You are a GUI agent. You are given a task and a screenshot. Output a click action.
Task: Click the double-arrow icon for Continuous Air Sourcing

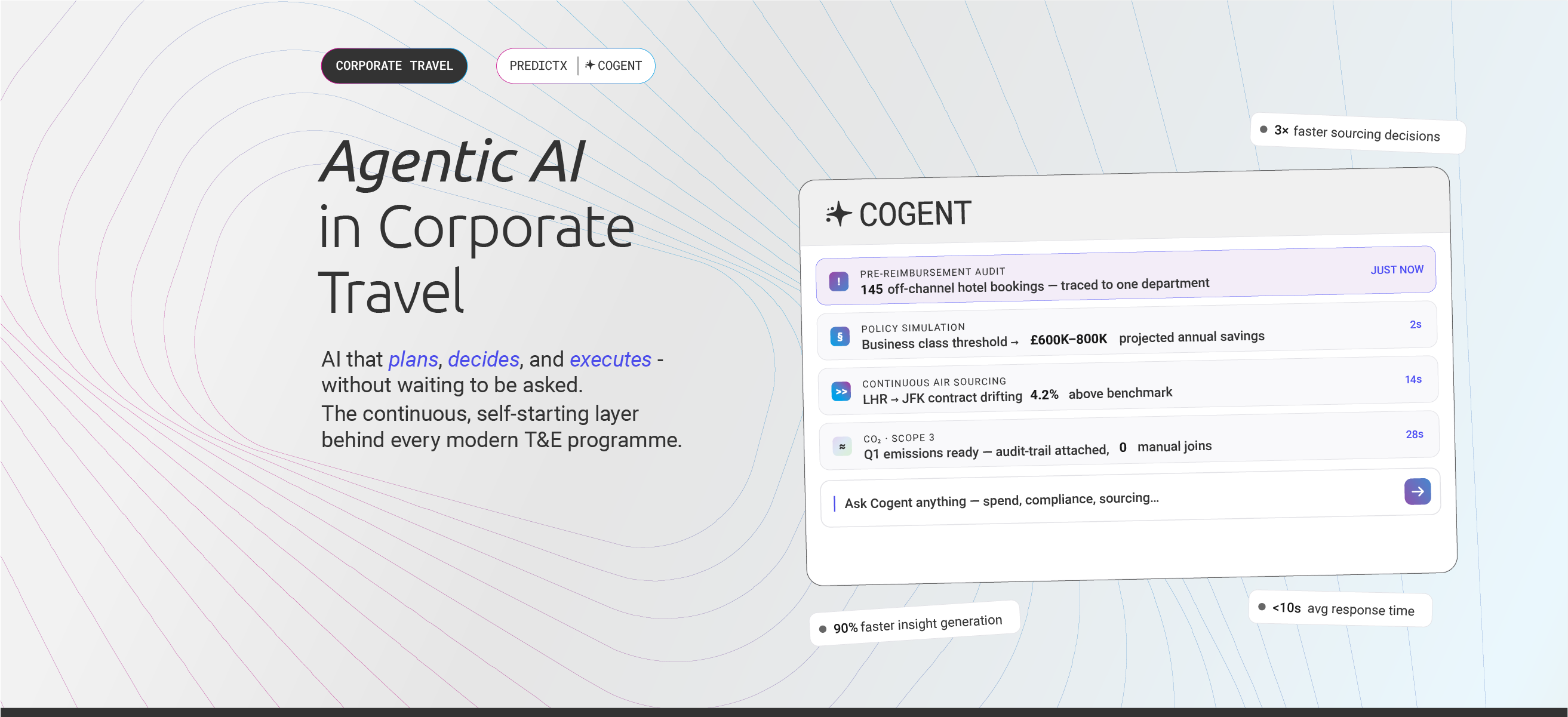[841, 392]
